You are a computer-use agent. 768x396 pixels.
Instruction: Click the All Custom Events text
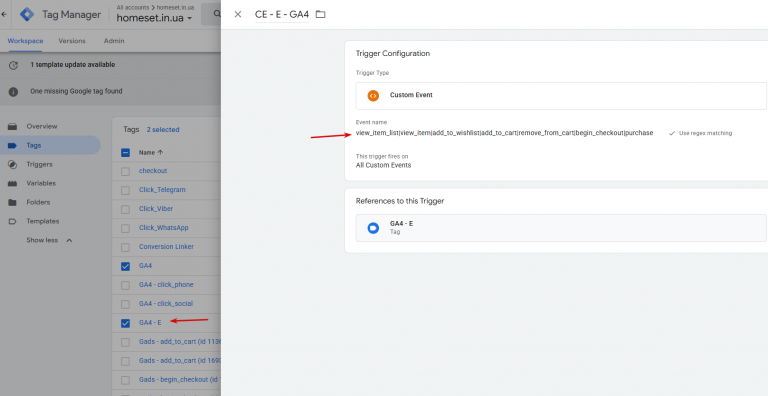point(384,165)
